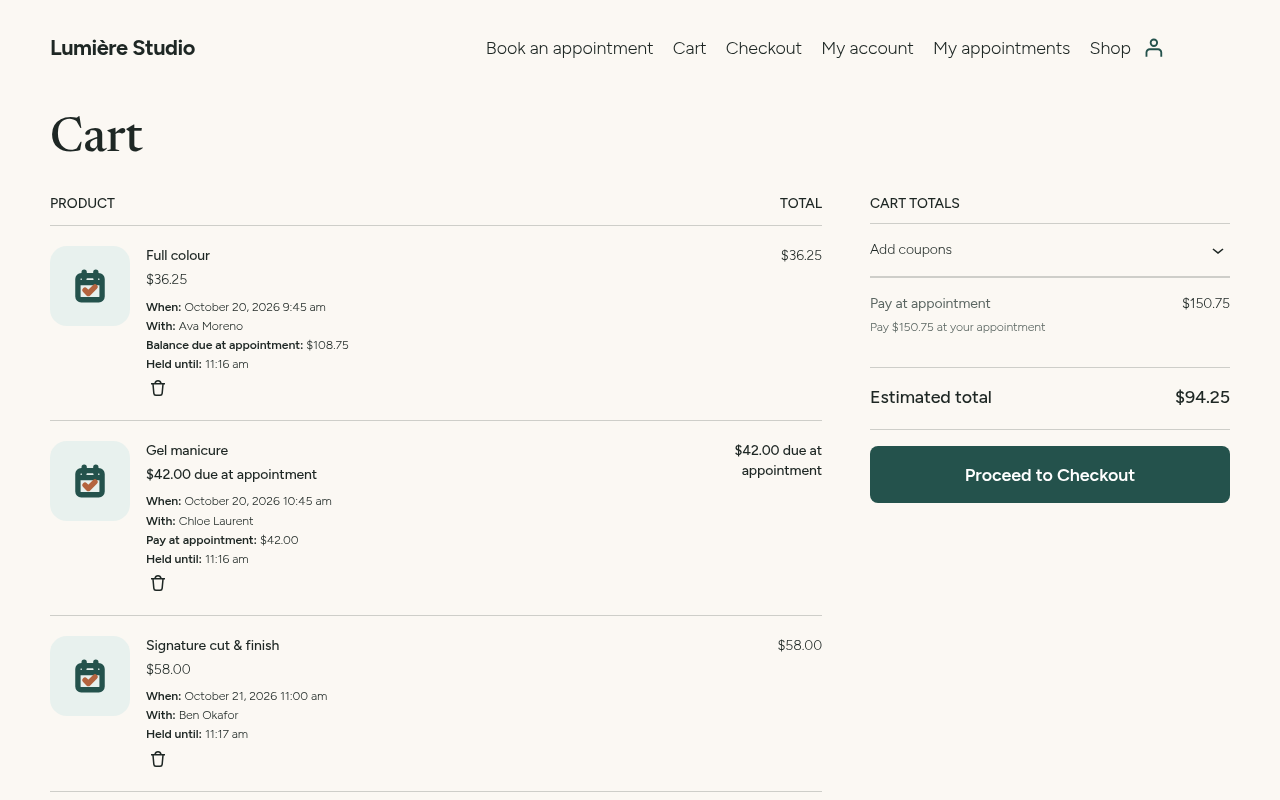1280x800 pixels.
Task: Click the Gel manicure date October 20, 2026 10:45 am
Action: pyautogui.click(x=258, y=501)
